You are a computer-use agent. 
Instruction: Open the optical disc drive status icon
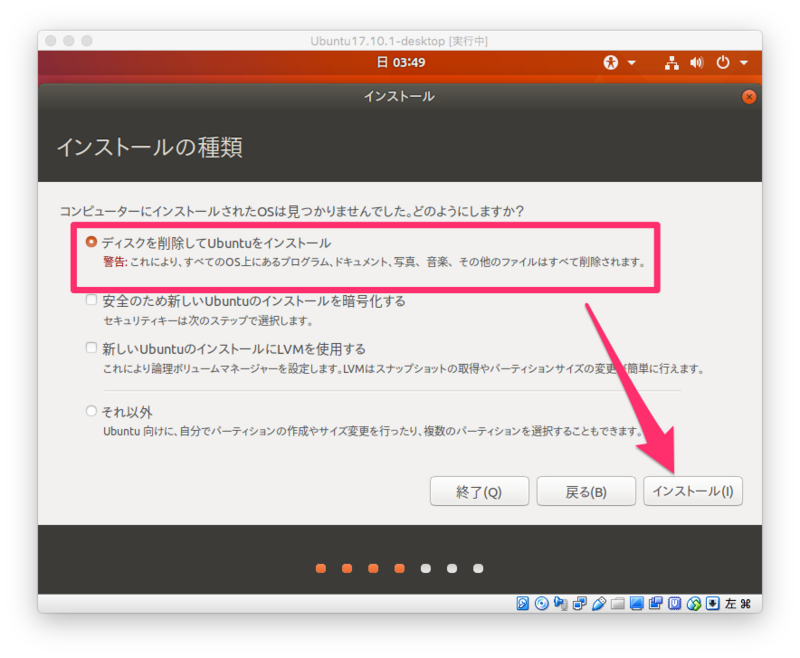coord(541,604)
